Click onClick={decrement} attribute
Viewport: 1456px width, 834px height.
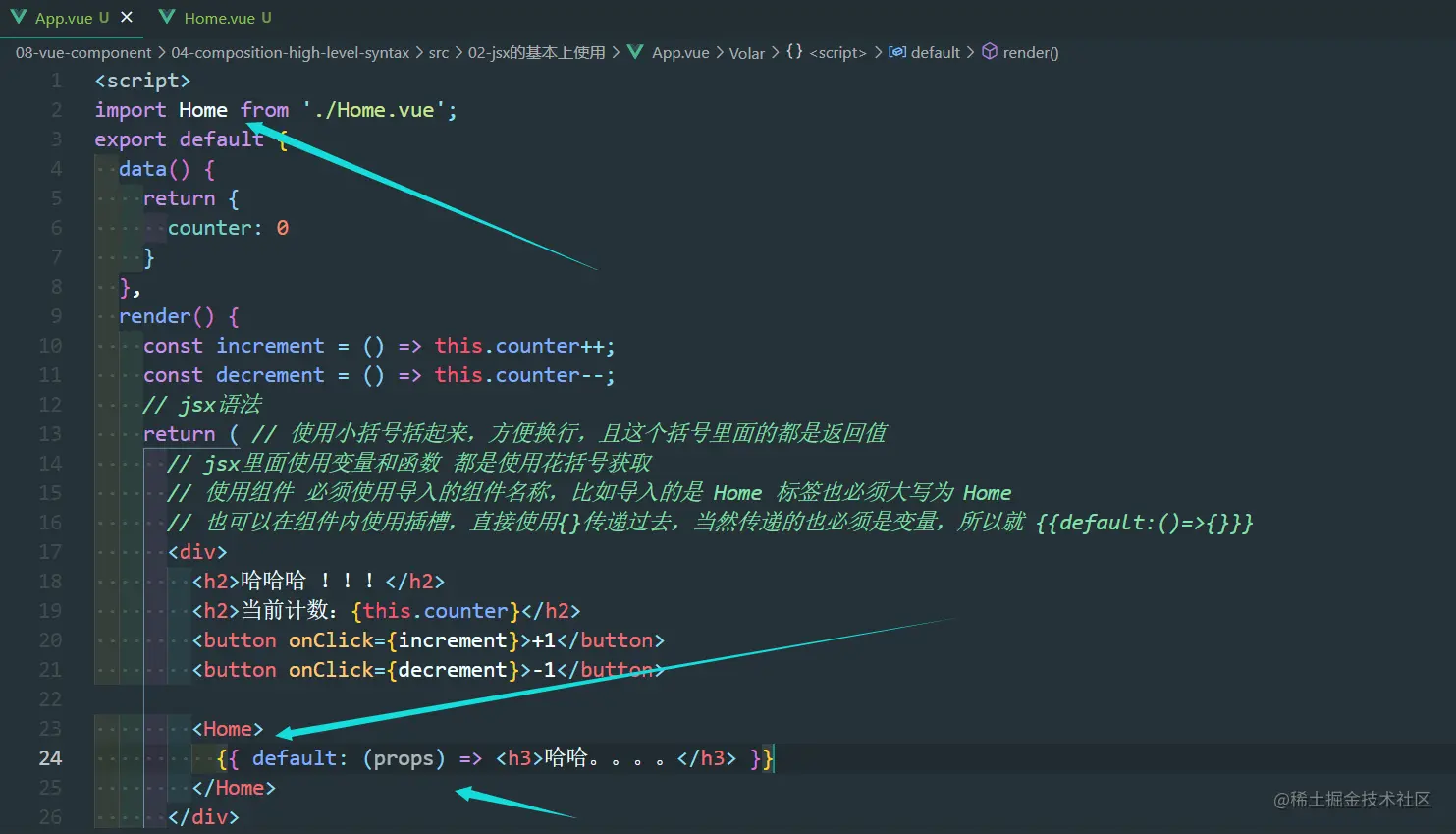click(404, 670)
